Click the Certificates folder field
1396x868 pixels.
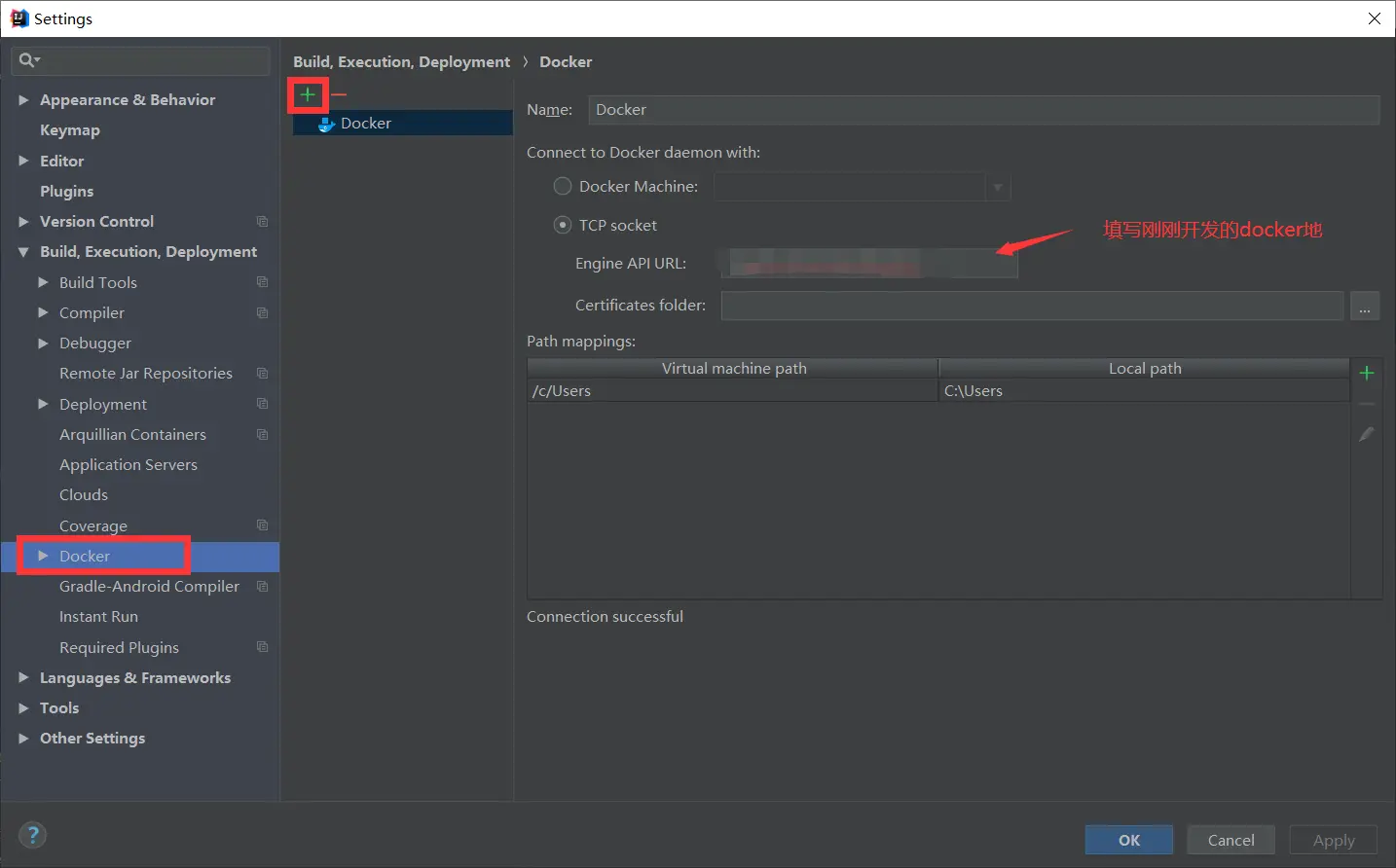coord(1032,306)
